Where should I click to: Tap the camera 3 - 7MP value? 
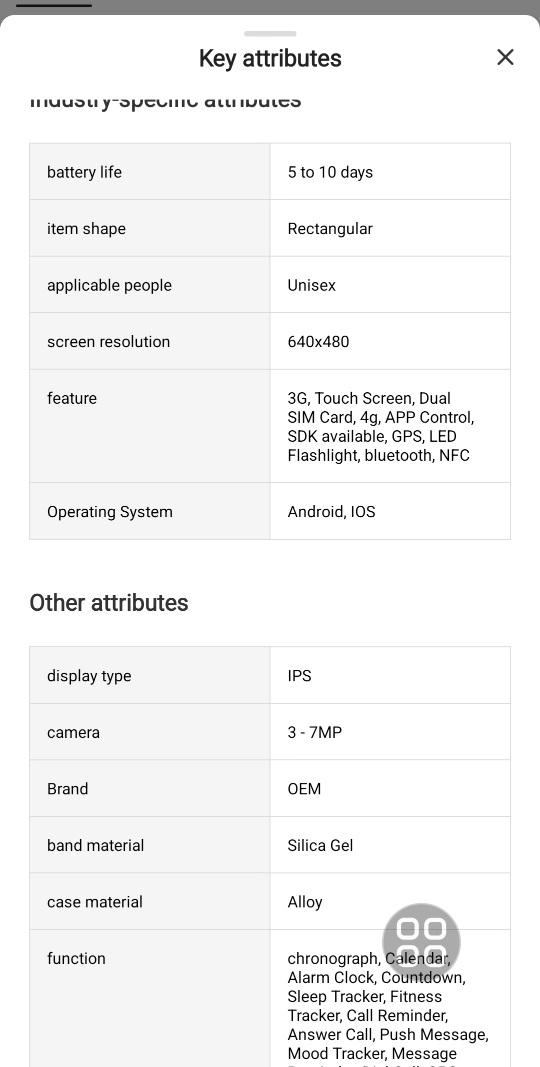pyautogui.click(x=315, y=732)
